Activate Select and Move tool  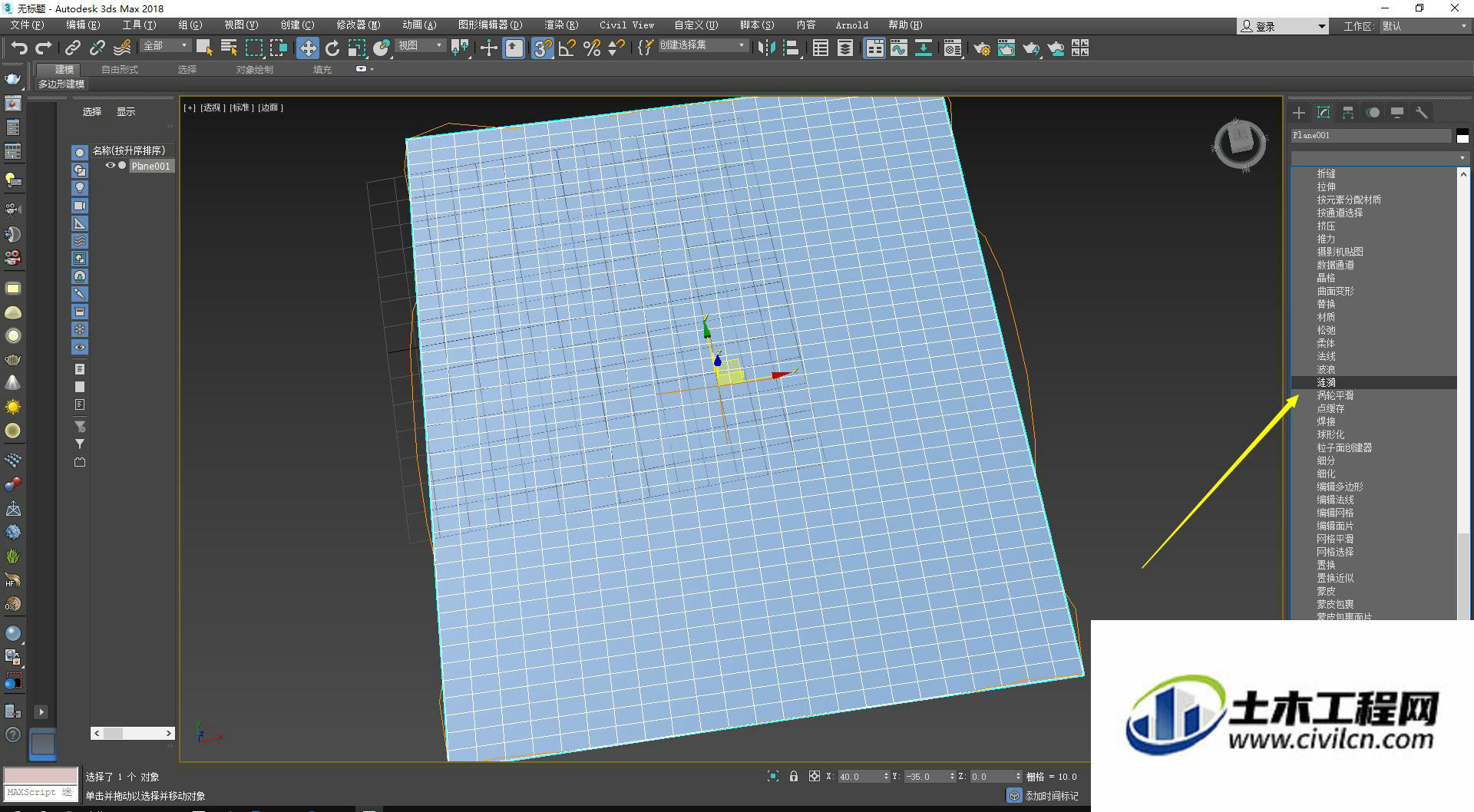[307, 48]
